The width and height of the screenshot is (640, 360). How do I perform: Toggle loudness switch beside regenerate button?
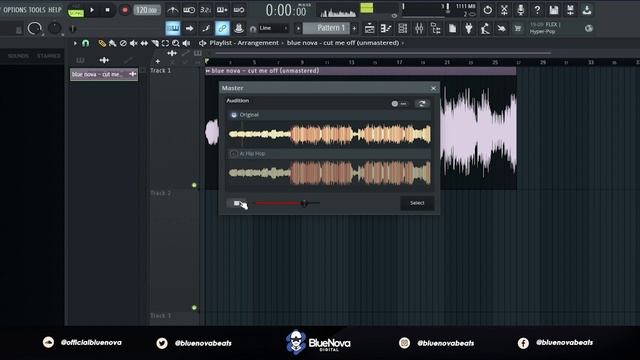(x=399, y=104)
